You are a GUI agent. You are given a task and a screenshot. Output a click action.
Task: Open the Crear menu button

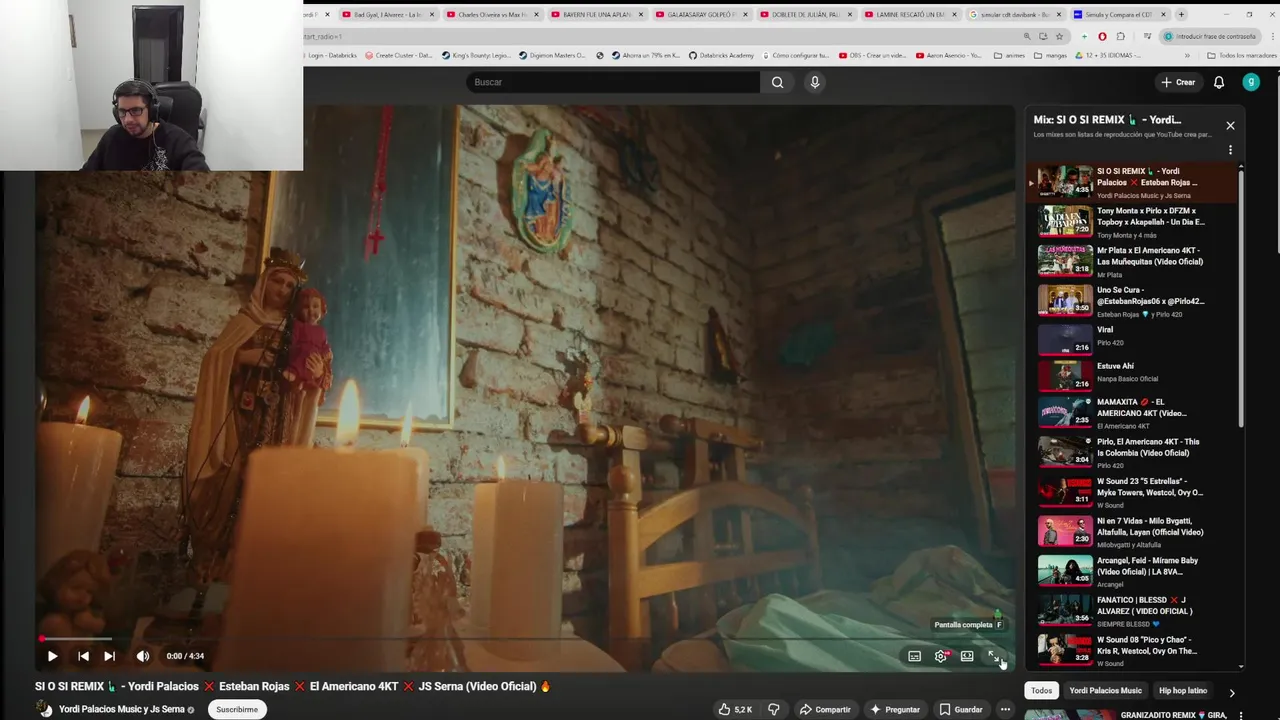click(1178, 82)
